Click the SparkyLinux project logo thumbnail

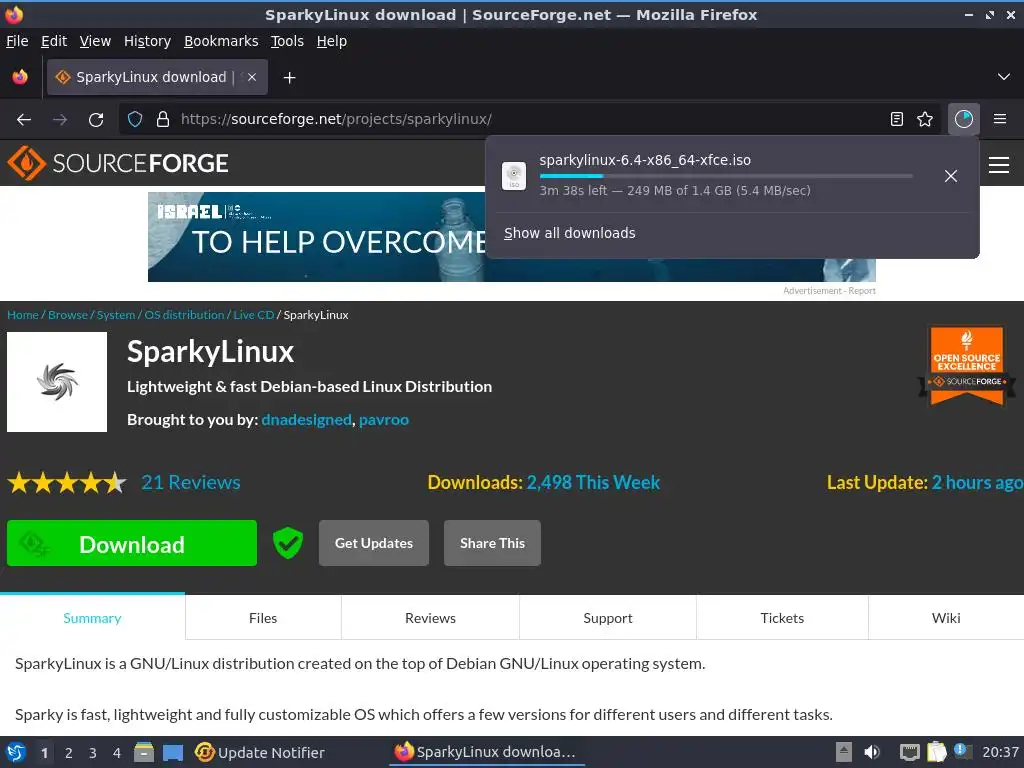(57, 382)
